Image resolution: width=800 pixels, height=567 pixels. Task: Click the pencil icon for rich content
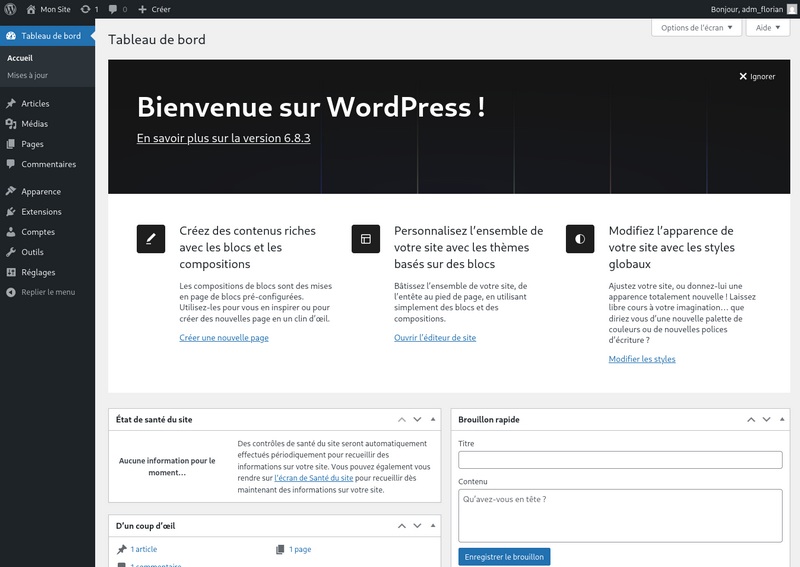[x=151, y=239]
